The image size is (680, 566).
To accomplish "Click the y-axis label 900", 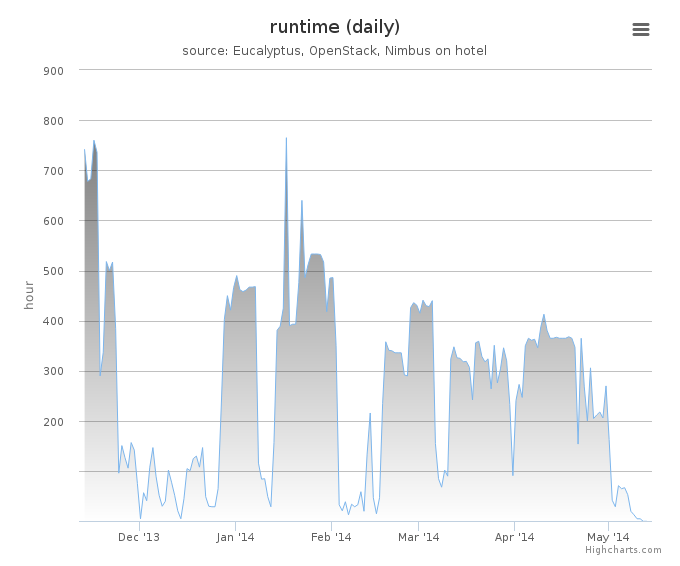I will click(53, 71).
